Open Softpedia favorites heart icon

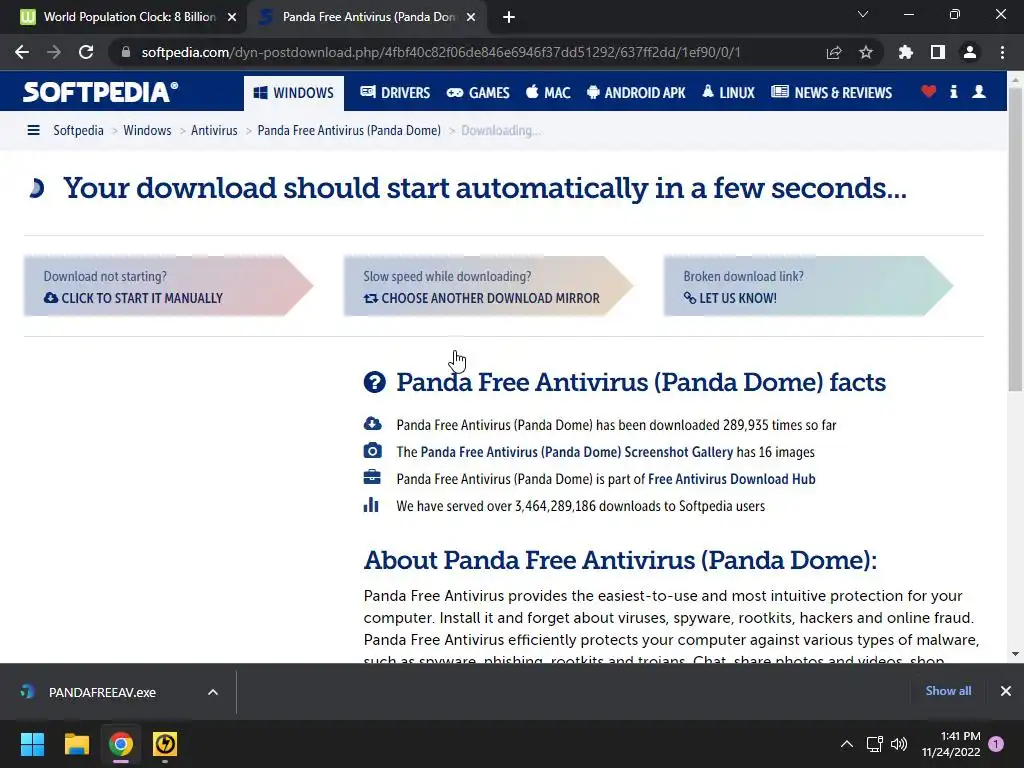(x=928, y=91)
